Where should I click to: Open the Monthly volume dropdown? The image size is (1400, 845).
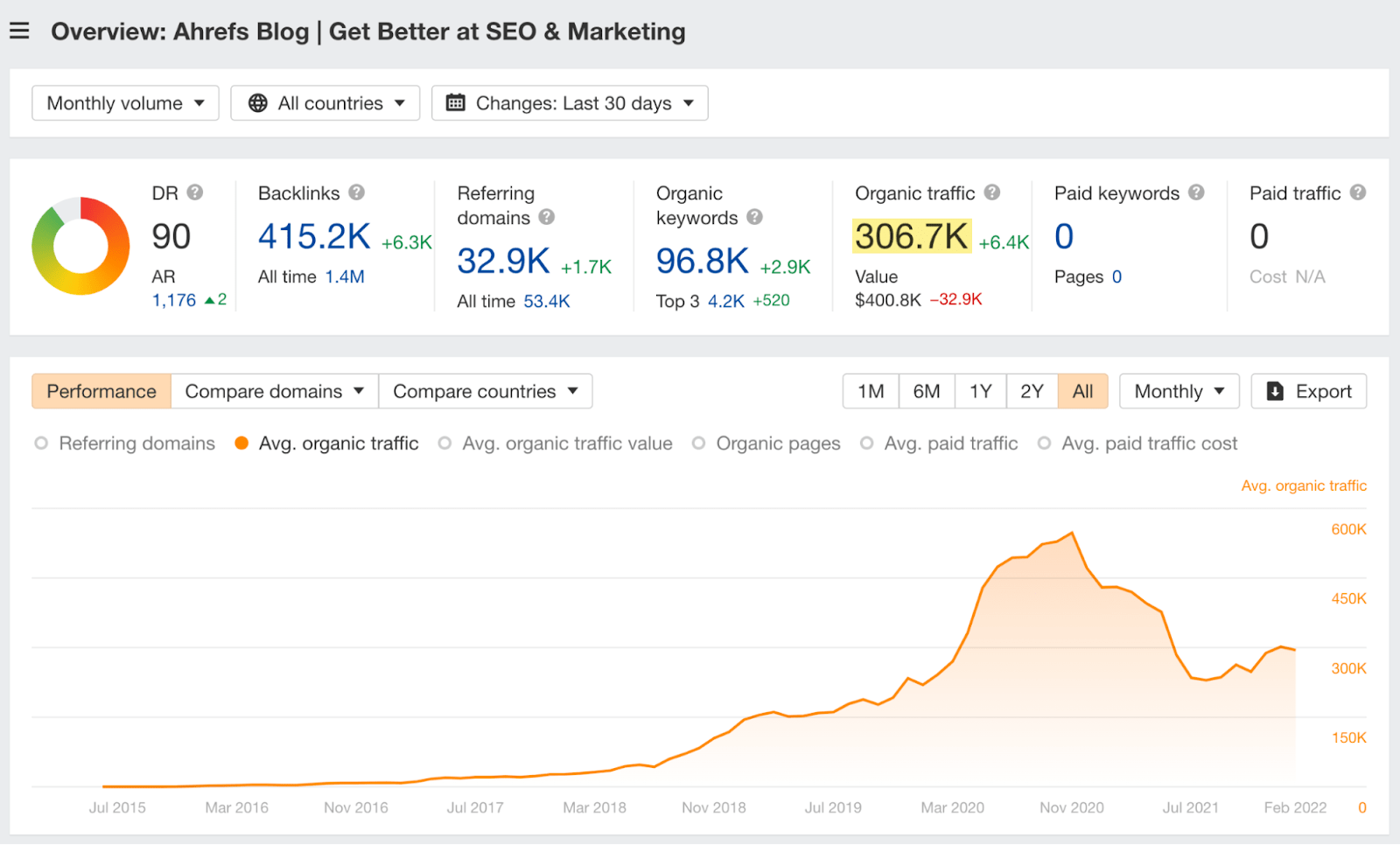click(125, 103)
